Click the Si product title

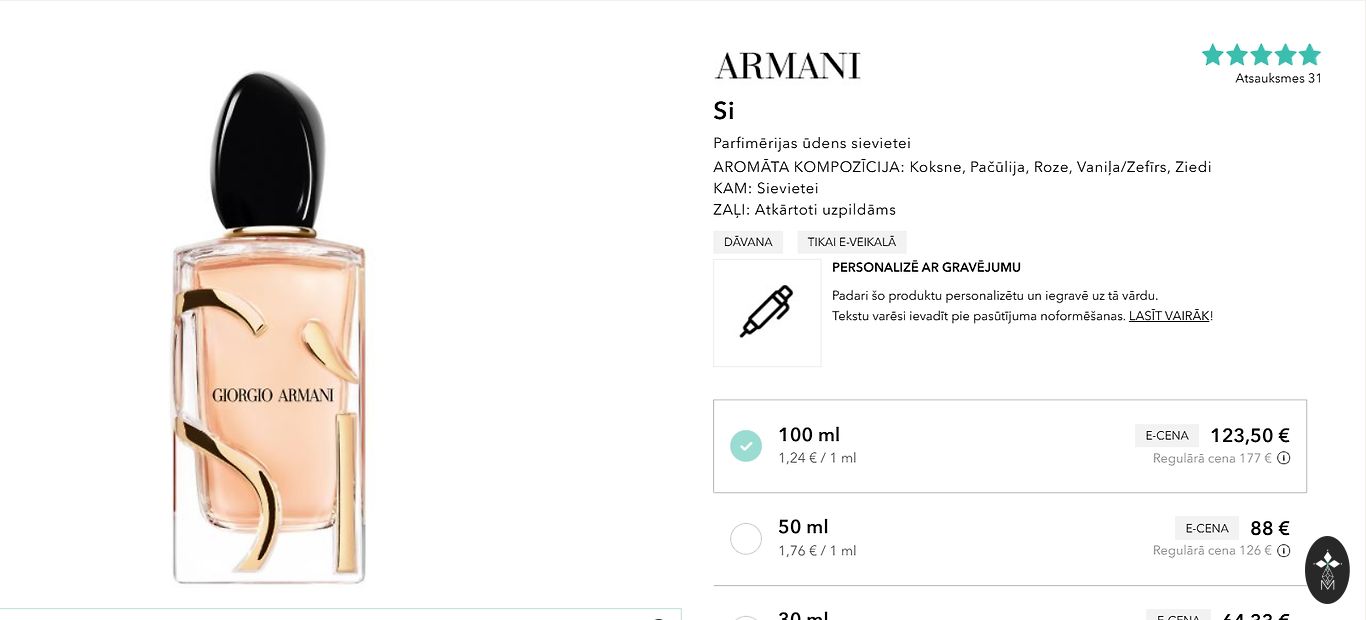tap(724, 110)
